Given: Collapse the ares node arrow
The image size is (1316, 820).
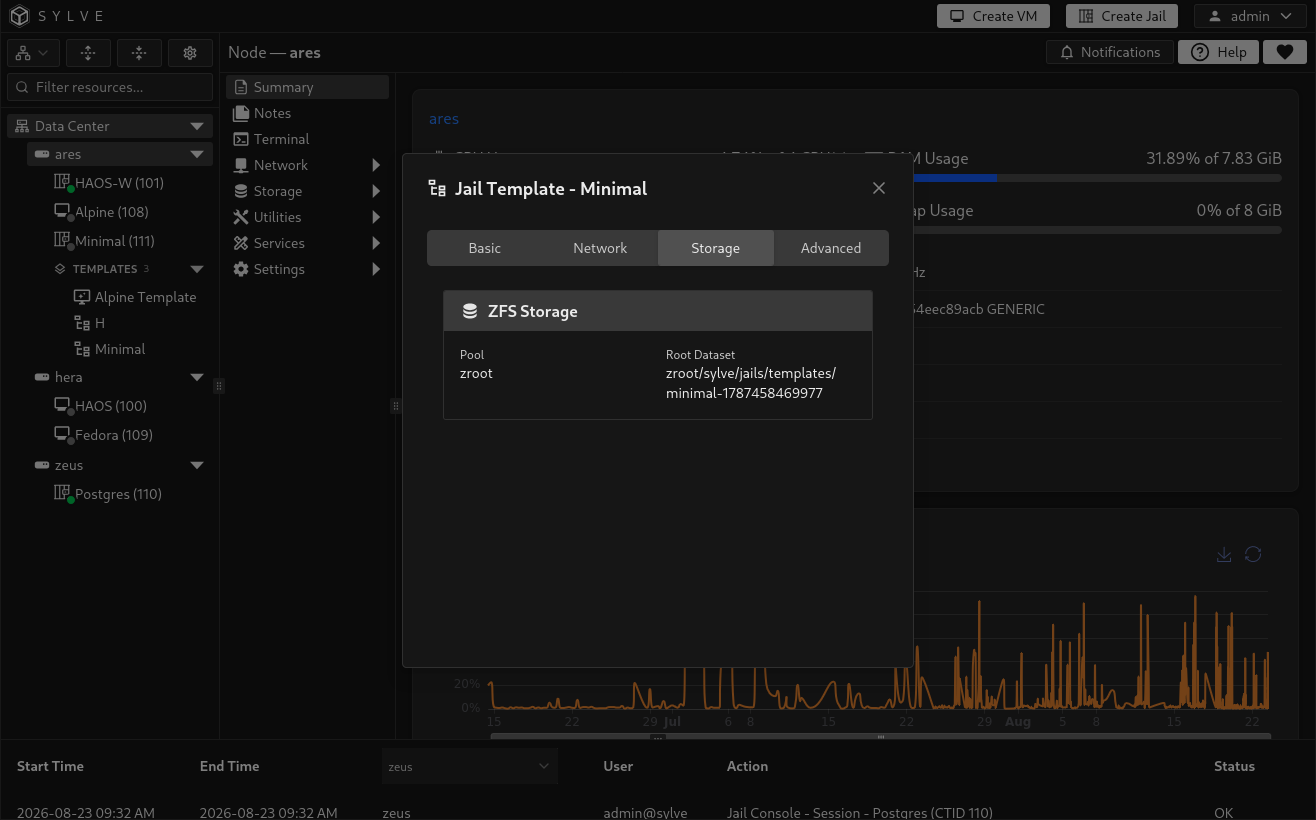Looking at the screenshot, I should [197, 154].
